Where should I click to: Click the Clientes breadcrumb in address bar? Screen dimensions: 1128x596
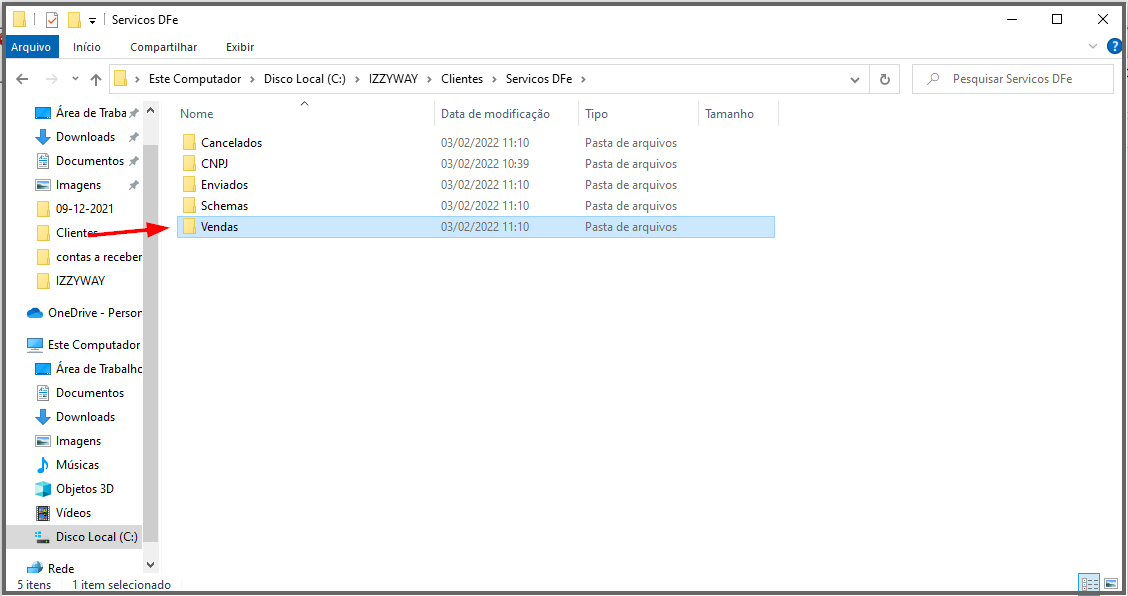click(x=461, y=79)
